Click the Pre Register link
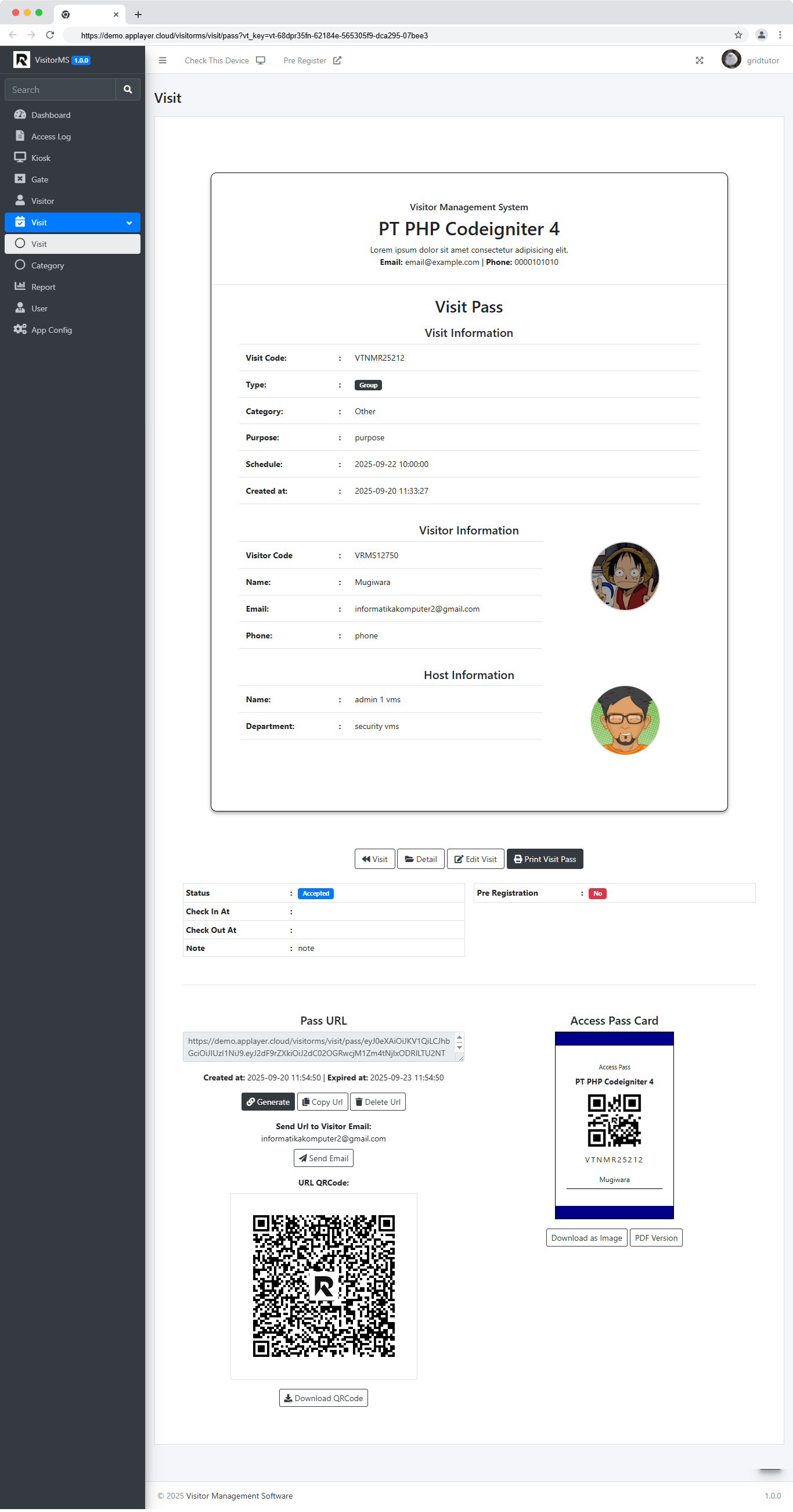The width and height of the screenshot is (793, 1512). (x=312, y=60)
